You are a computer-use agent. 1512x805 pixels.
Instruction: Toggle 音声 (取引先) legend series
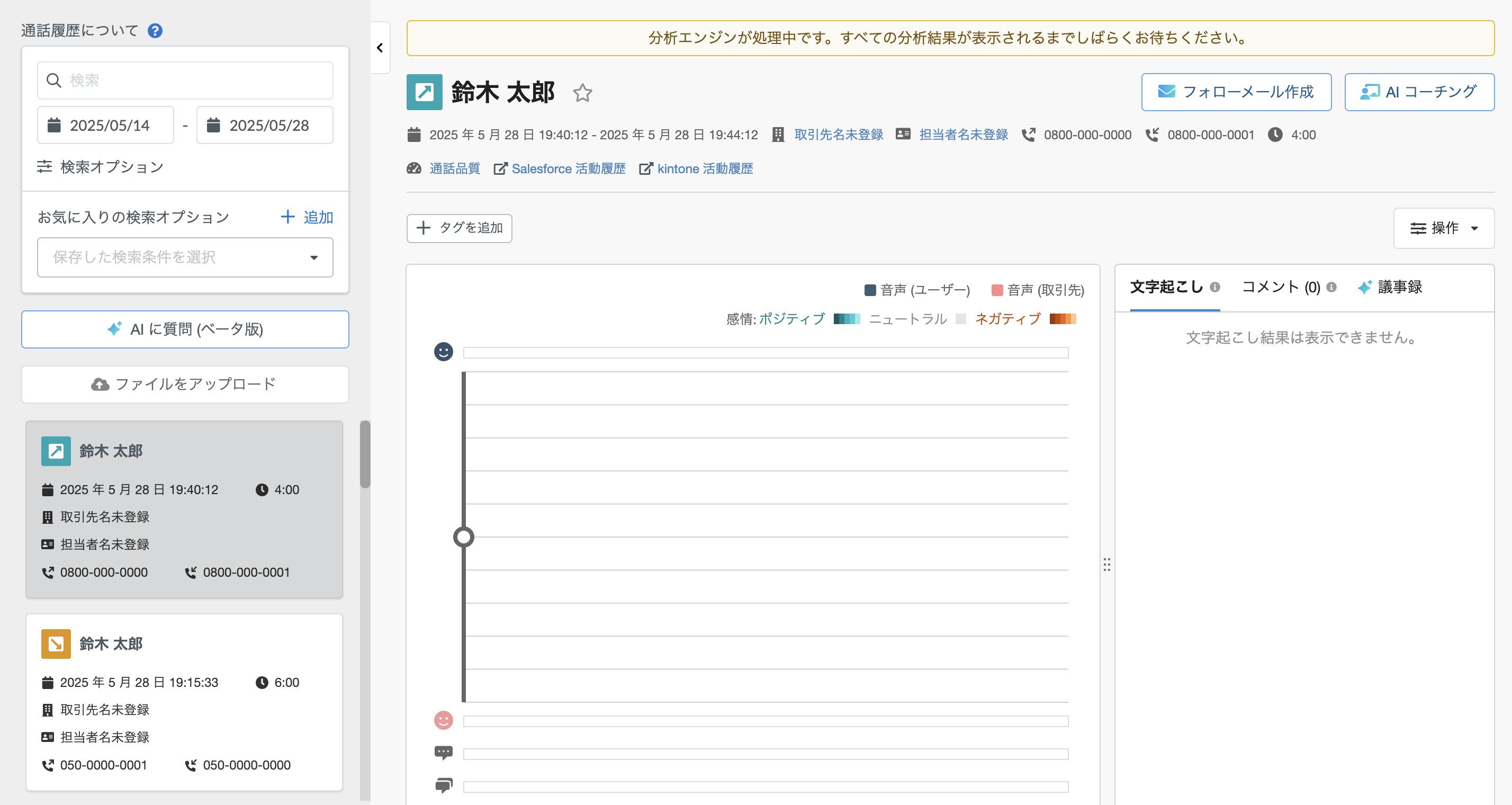[x=1037, y=290]
